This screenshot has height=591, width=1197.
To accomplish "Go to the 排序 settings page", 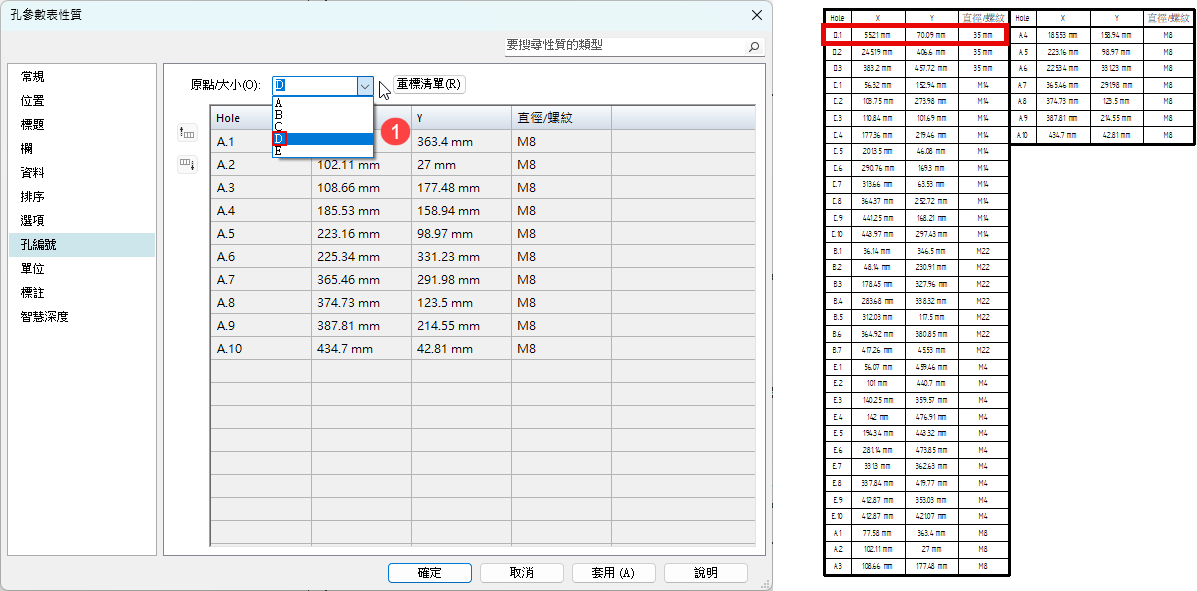I will pyautogui.click(x=33, y=197).
